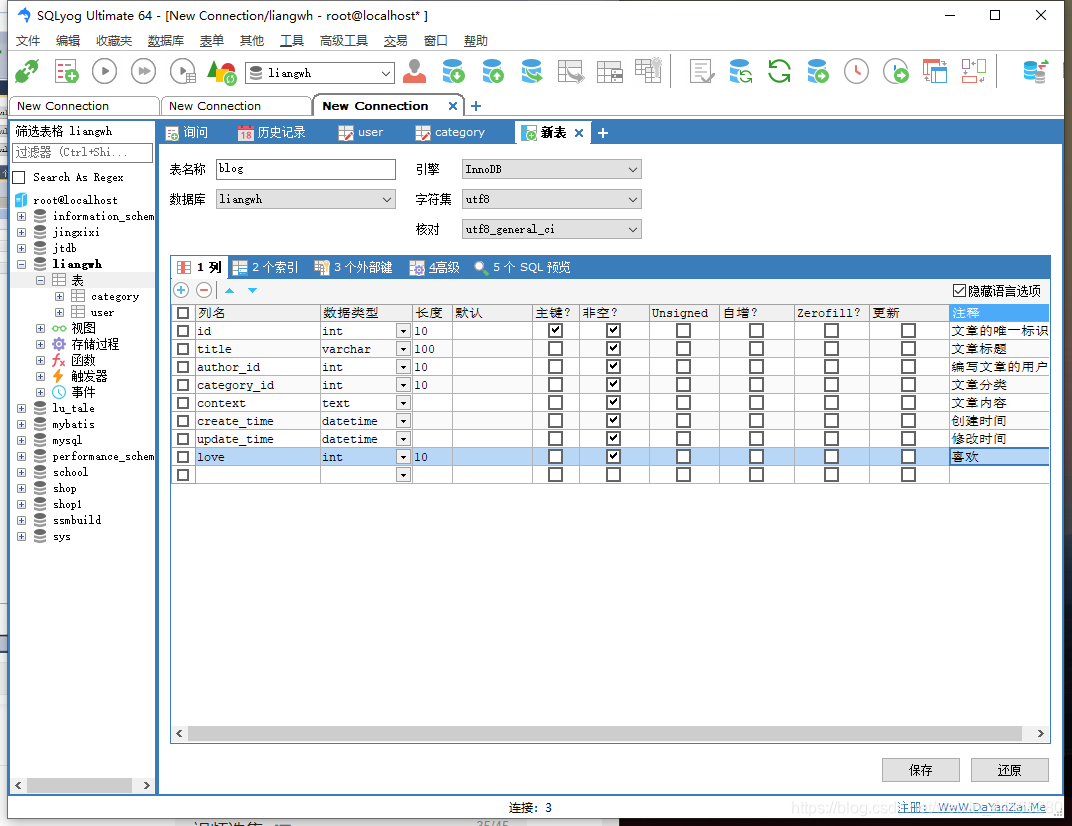Image resolution: width=1072 pixels, height=826 pixels.
Task: Open the 数据库 liangwh dropdown
Action: coord(306,200)
